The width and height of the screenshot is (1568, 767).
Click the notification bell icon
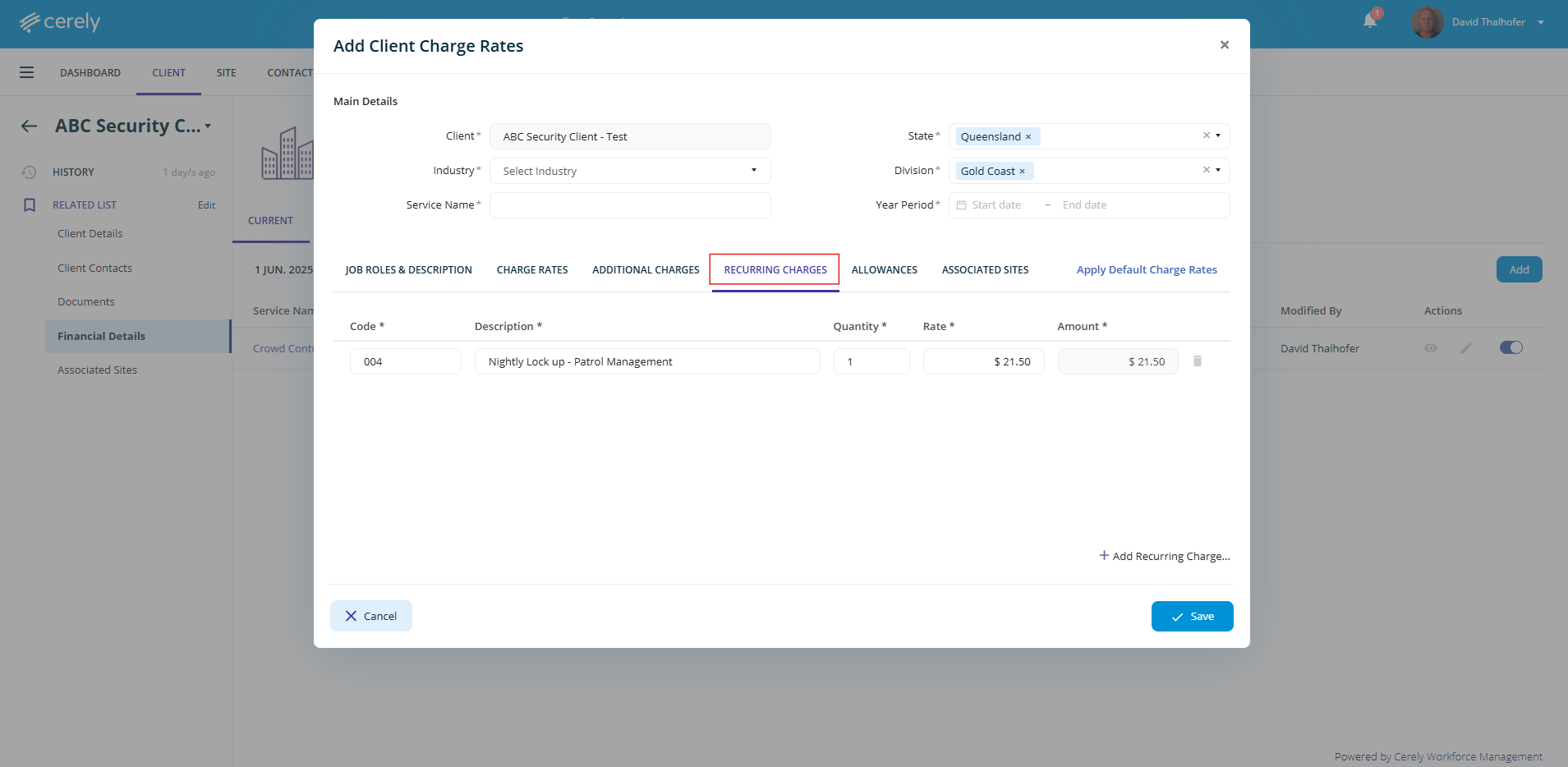pyautogui.click(x=1369, y=21)
